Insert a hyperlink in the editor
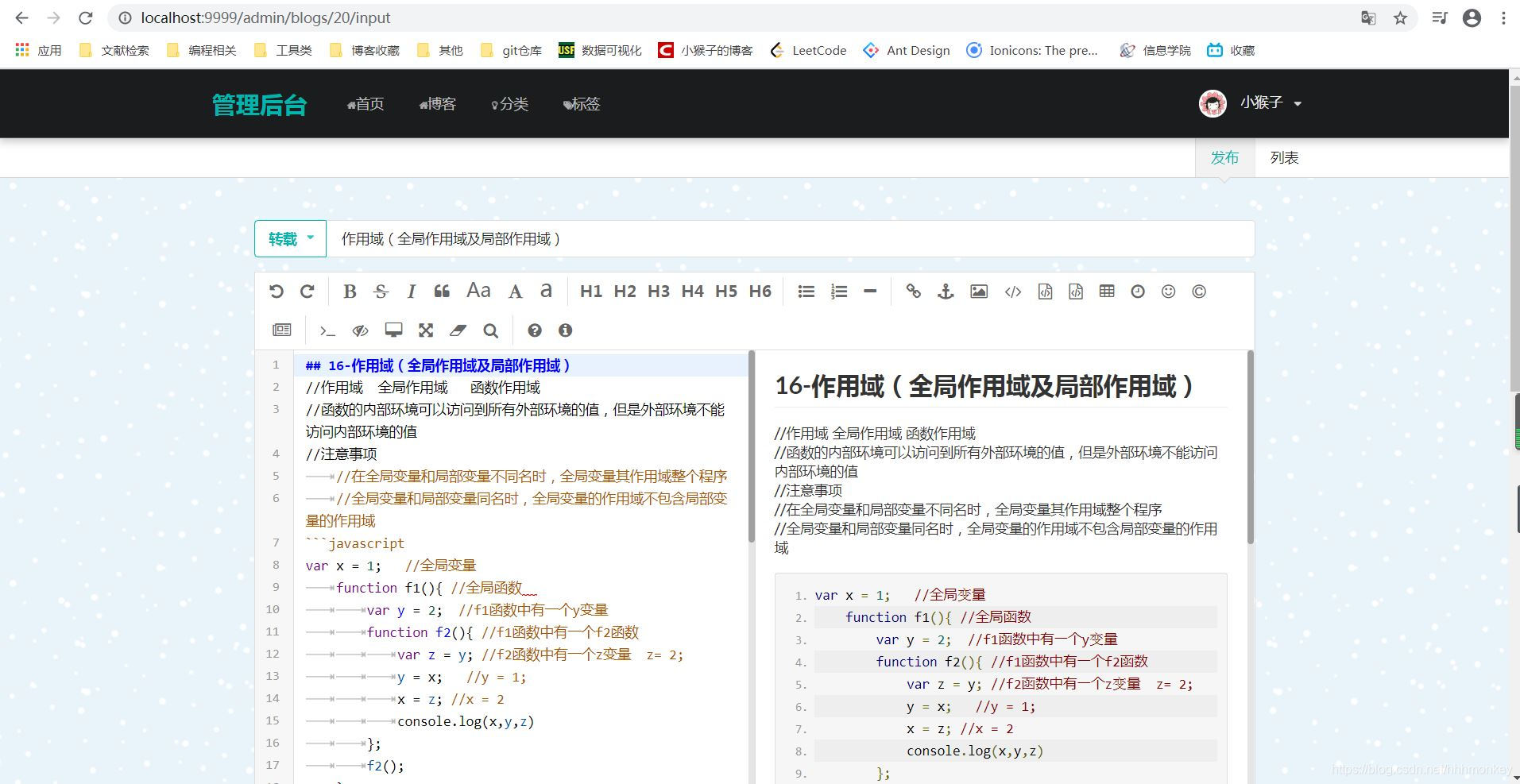 (914, 291)
